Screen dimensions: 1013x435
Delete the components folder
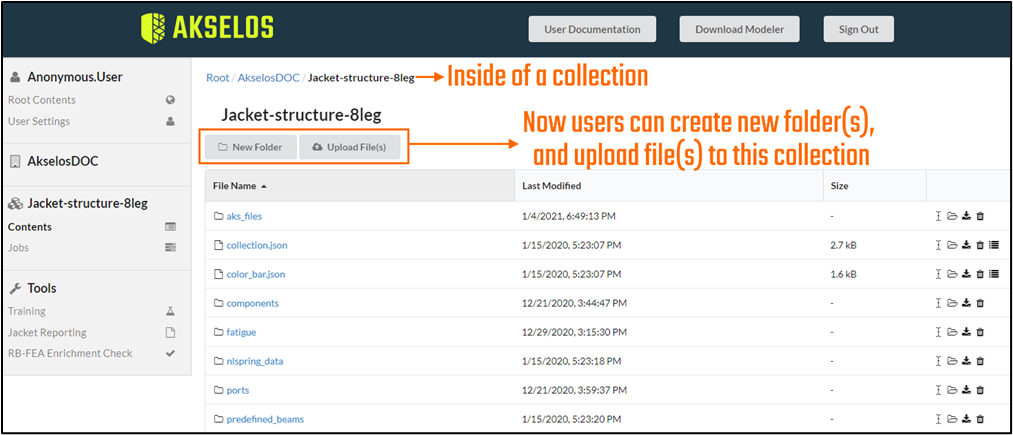[x=980, y=303]
